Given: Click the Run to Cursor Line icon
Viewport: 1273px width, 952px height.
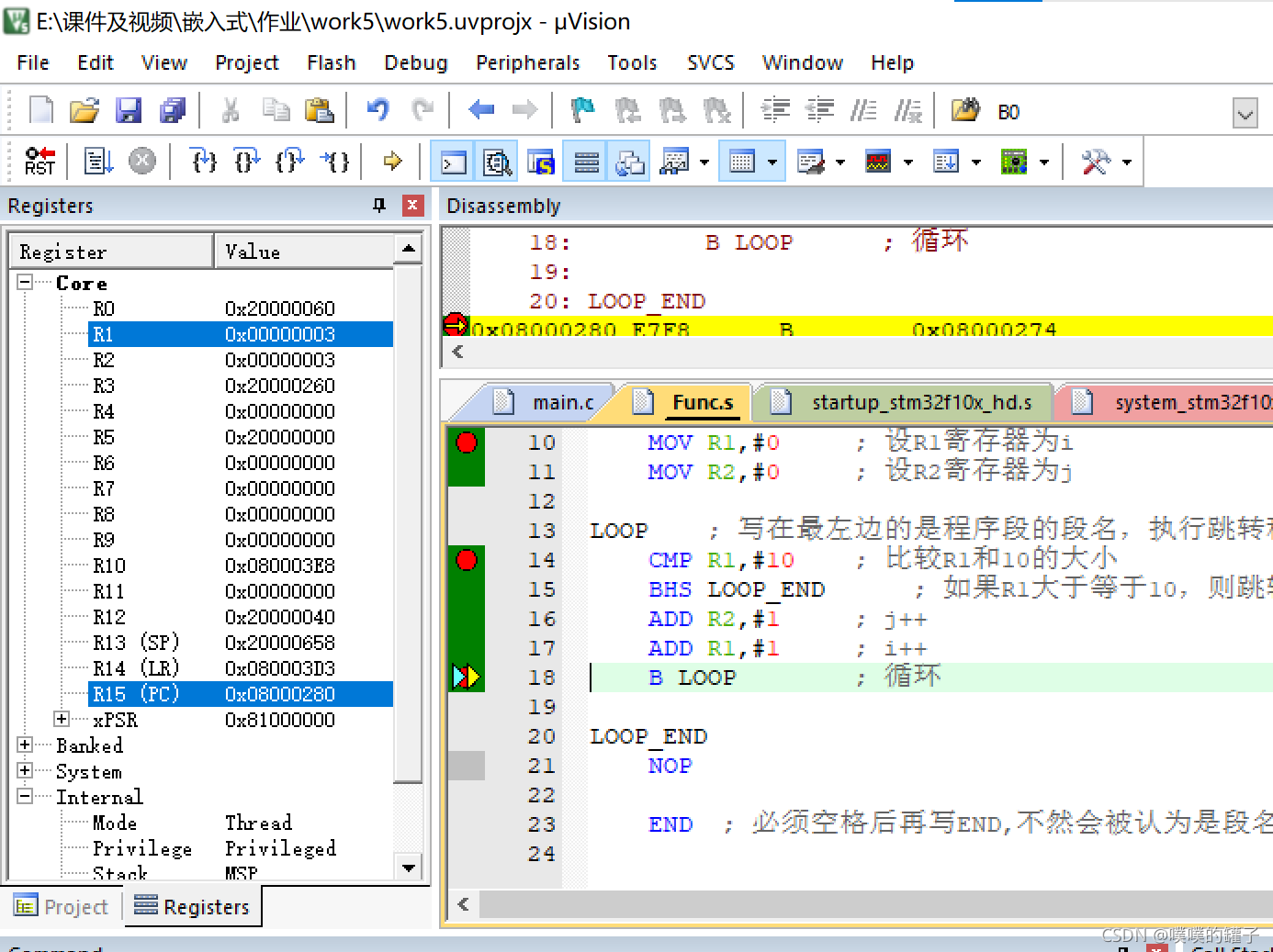Looking at the screenshot, I should pyautogui.click(x=334, y=162).
